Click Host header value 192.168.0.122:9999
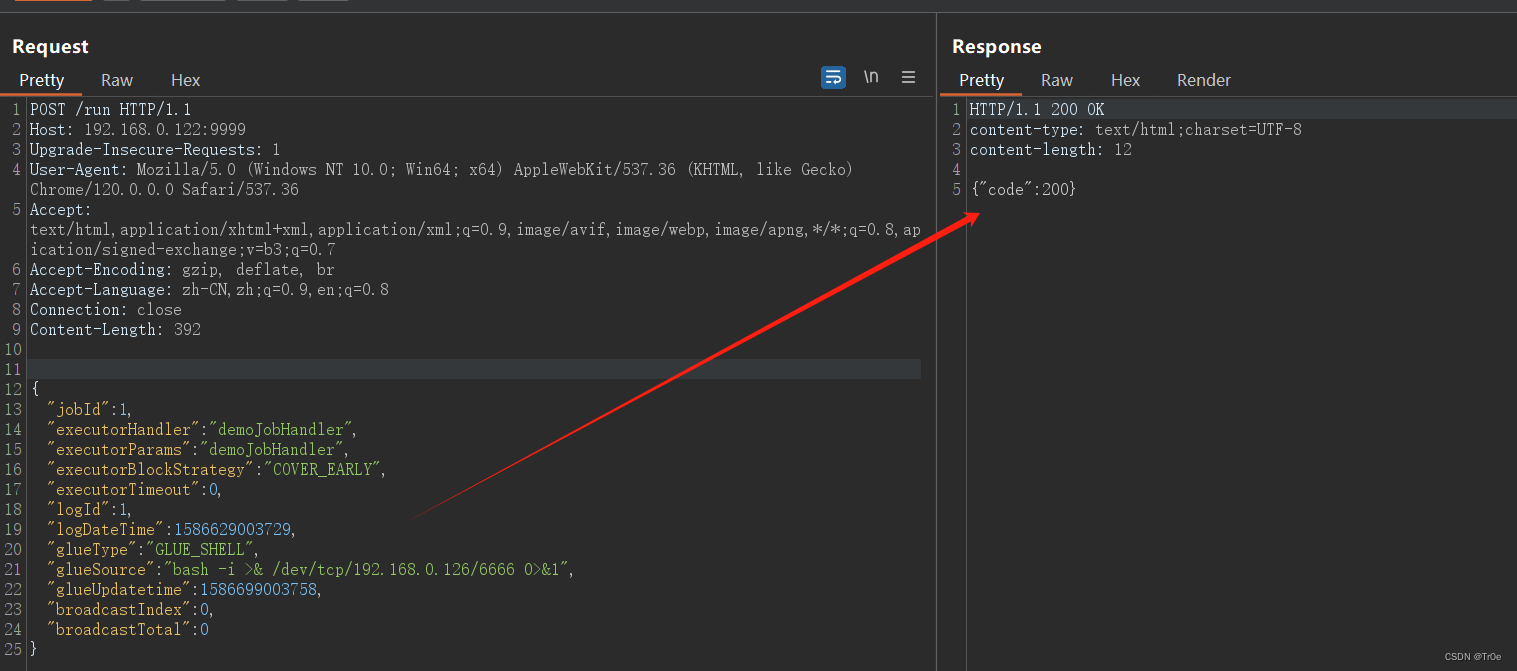Image resolution: width=1517 pixels, height=671 pixels. pyautogui.click(x=164, y=130)
